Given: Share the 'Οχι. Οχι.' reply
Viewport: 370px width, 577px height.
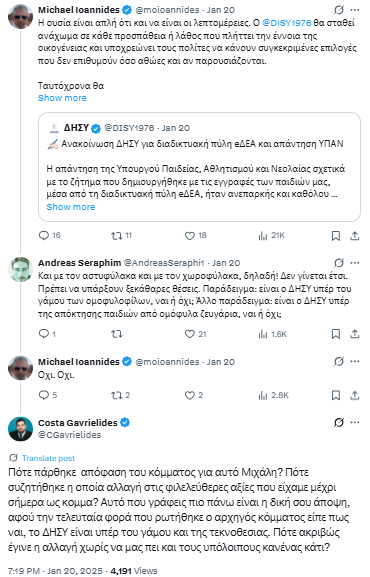Looking at the screenshot, I should (x=355, y=395).
